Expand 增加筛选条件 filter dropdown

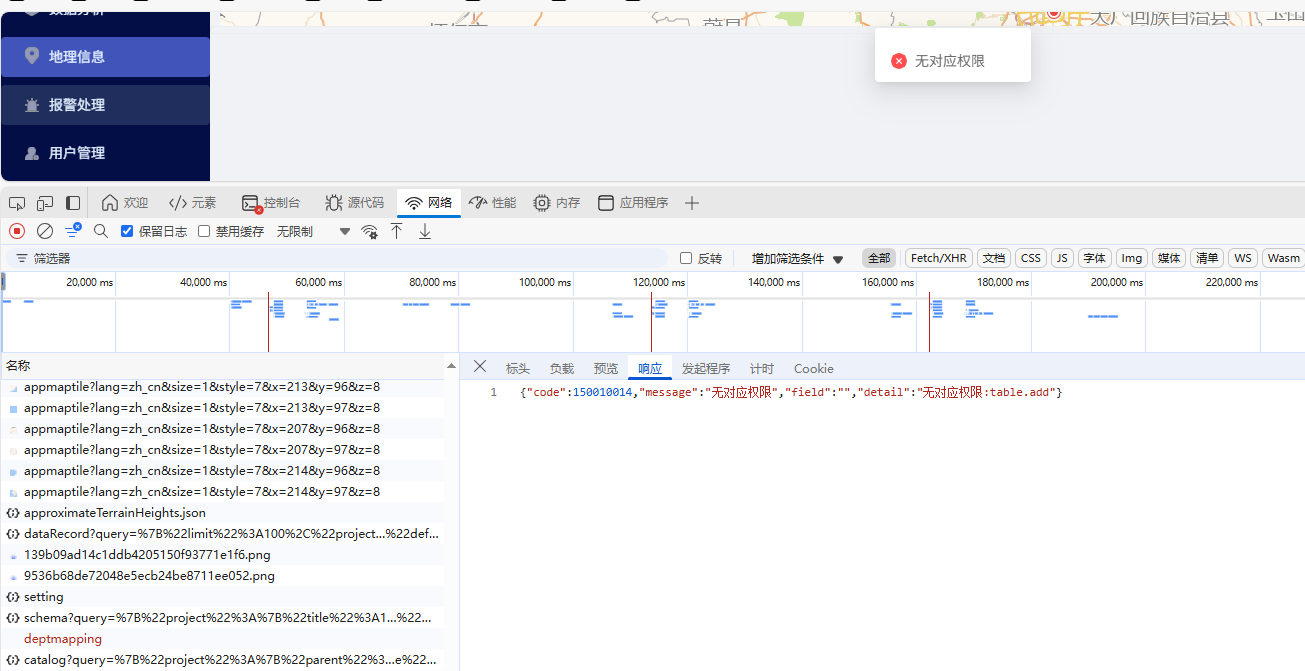[x=797, y=258]
